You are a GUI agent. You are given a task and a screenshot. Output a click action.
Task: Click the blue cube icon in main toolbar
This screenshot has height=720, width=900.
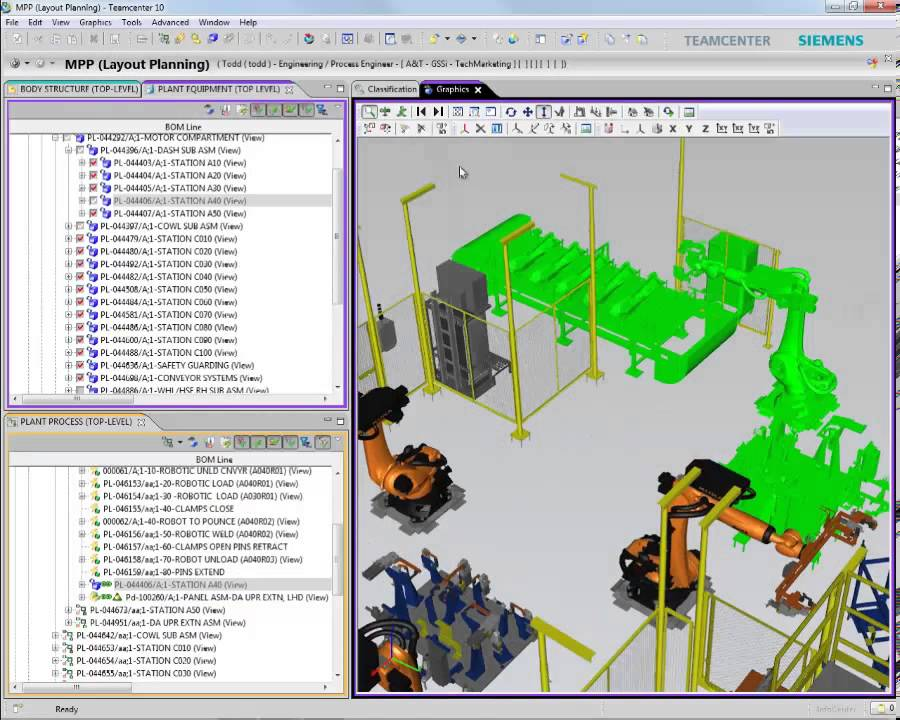tap(212, 39)
